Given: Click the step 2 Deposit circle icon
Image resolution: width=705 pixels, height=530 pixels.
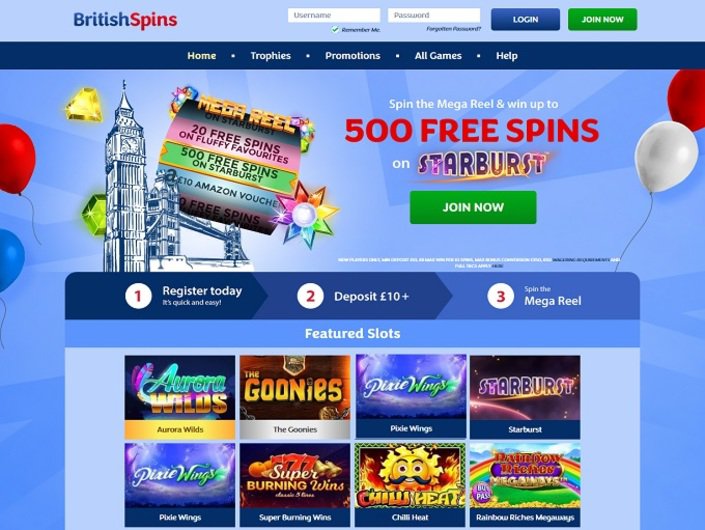Looking at the screenshot, I should coord(310,296).
